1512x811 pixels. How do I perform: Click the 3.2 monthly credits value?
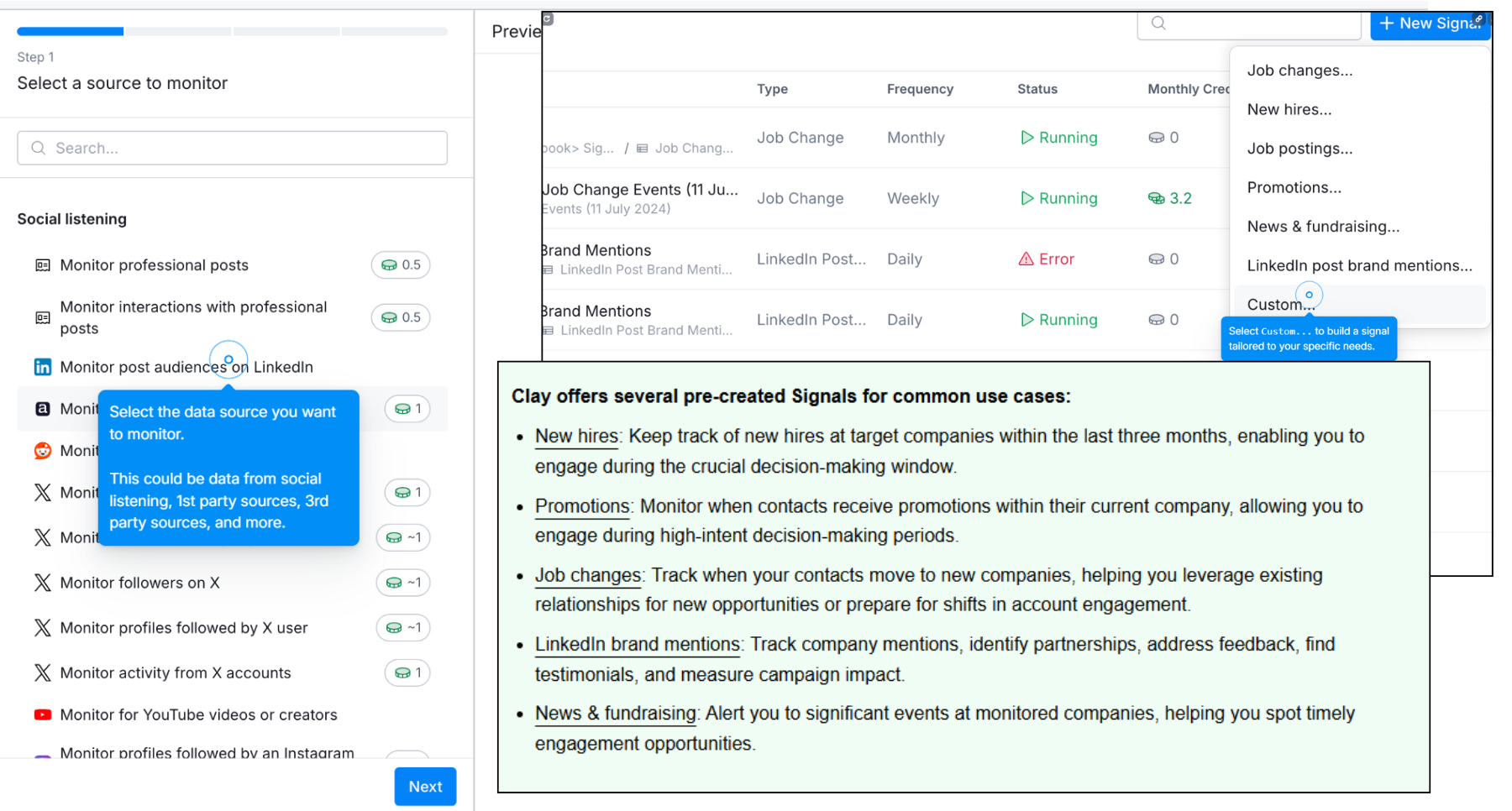pos(1169,198)
